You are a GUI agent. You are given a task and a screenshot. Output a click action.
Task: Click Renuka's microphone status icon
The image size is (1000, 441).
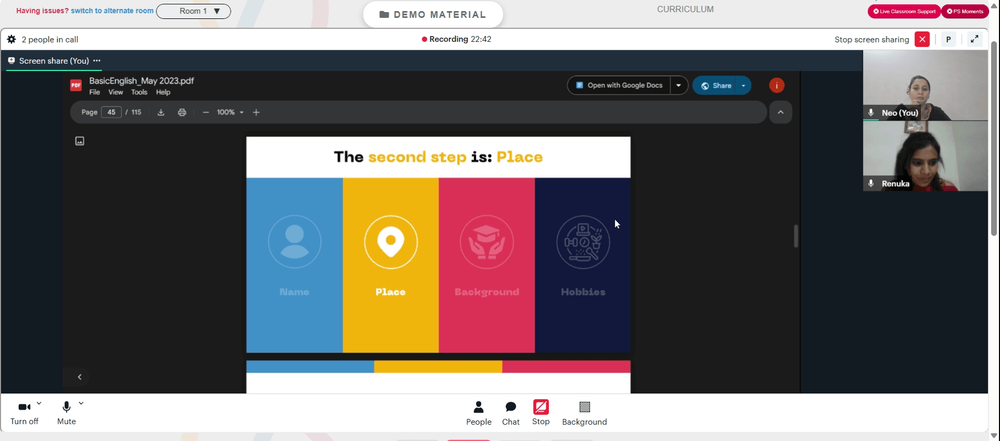[x=871, y=183]
